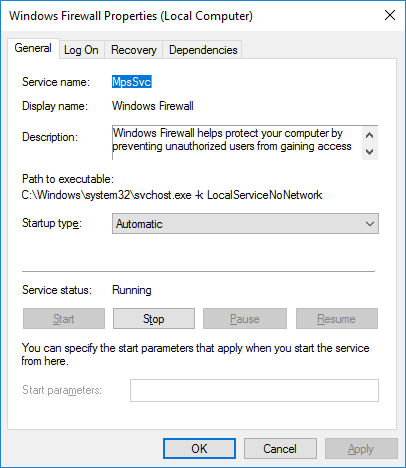This screenshot has height=468, width=406.
Task: Click inside the Description text box
Action: pos(237,143)
